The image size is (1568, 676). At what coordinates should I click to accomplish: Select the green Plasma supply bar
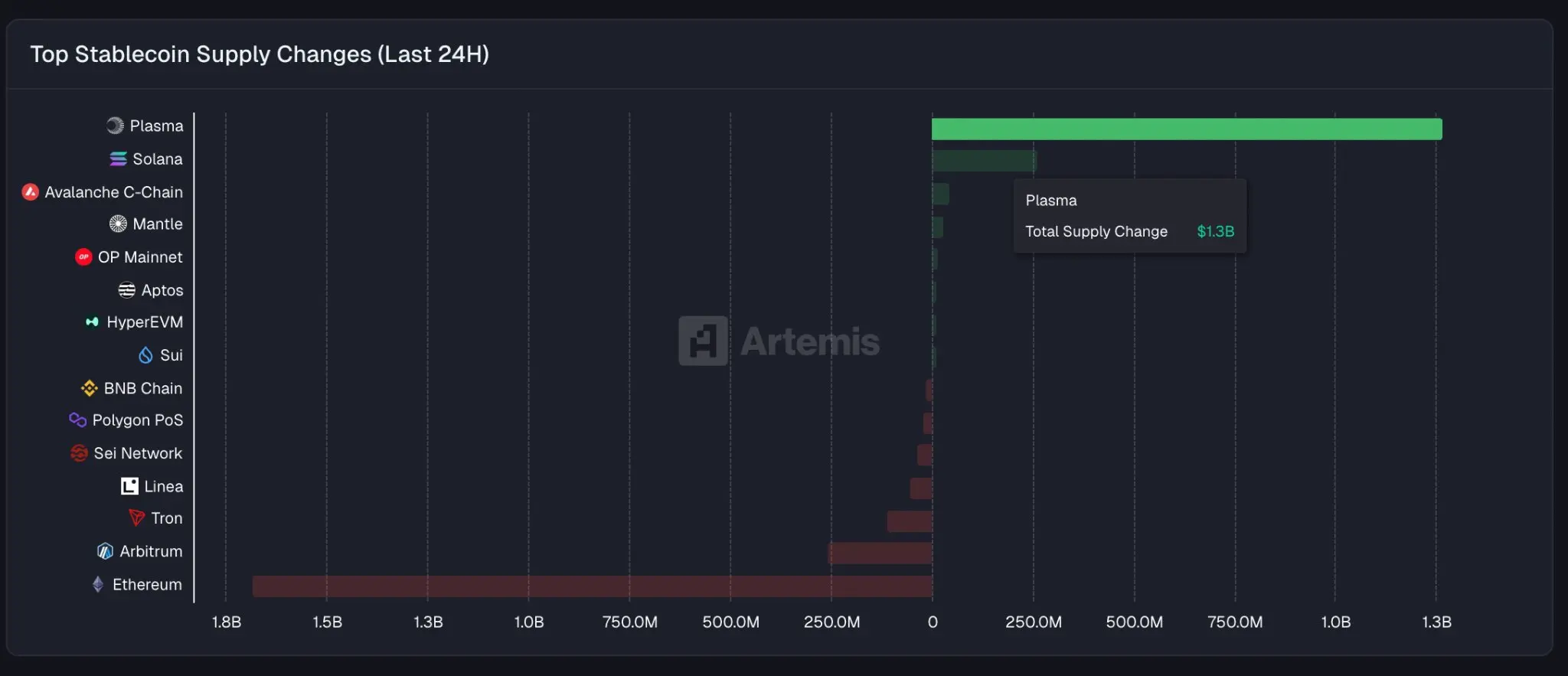tap(1187, 129)
